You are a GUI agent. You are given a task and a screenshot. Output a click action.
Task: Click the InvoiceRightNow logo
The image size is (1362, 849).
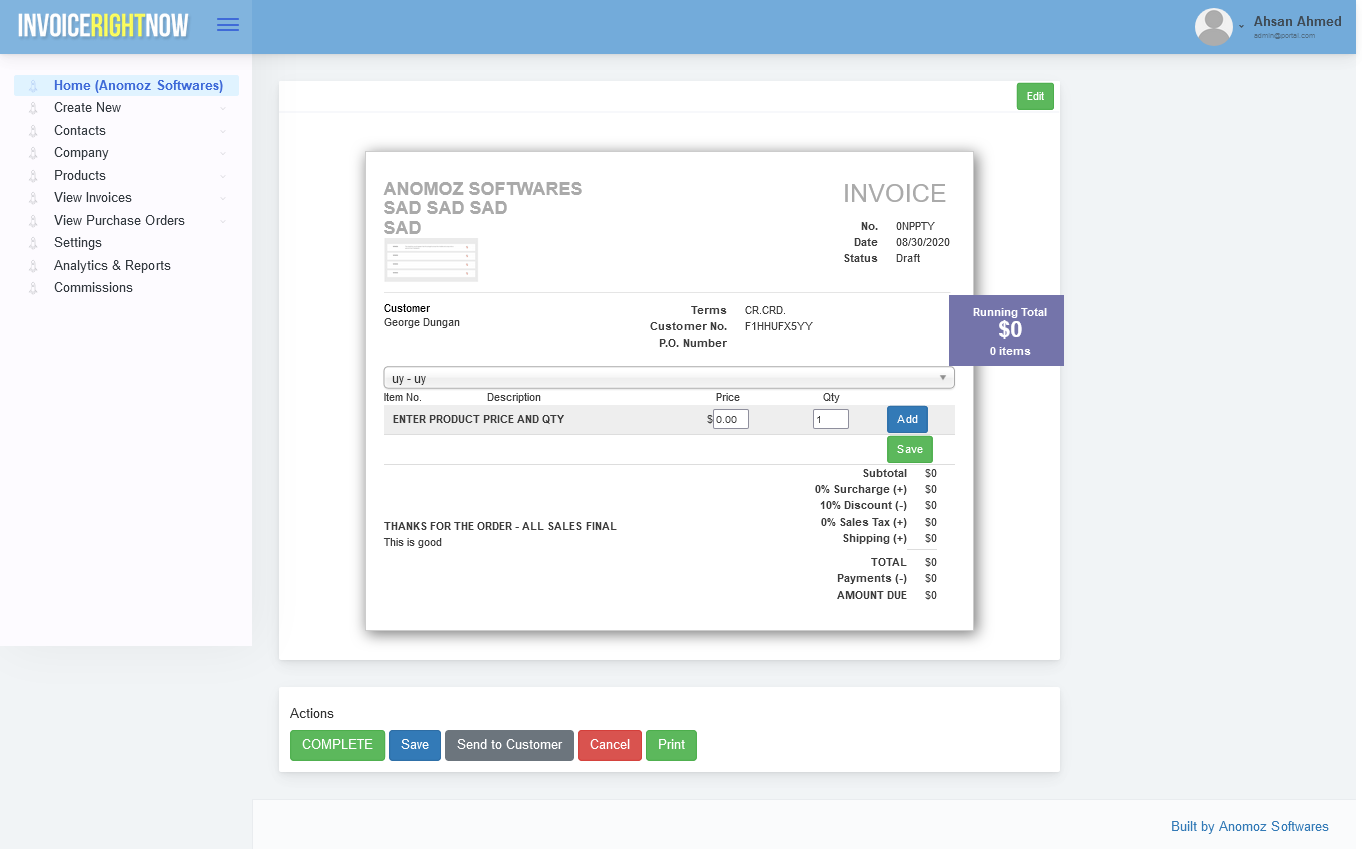click(x=103, y=26)
